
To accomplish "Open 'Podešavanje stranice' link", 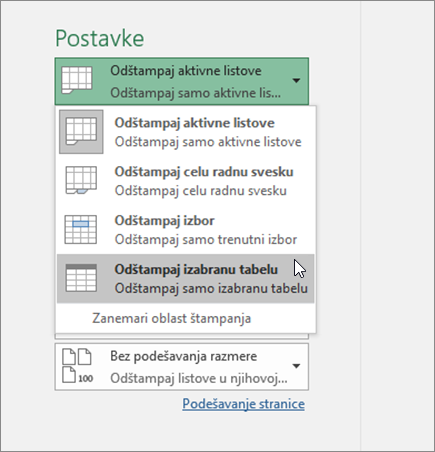I will pyautogui.click(x=243, y=404).
